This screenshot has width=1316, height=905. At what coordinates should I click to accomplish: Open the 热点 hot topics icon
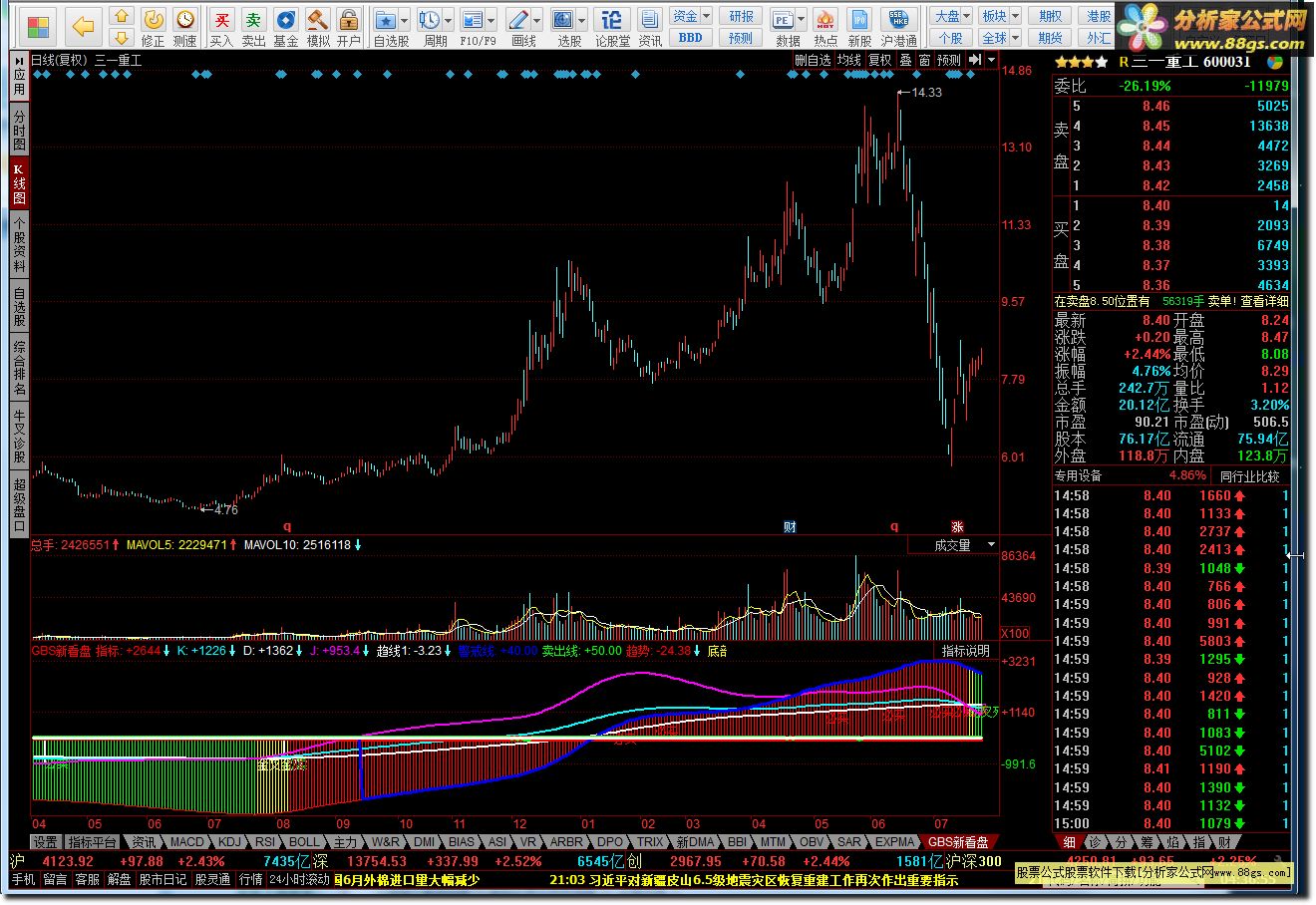click(x=825, y=27)
